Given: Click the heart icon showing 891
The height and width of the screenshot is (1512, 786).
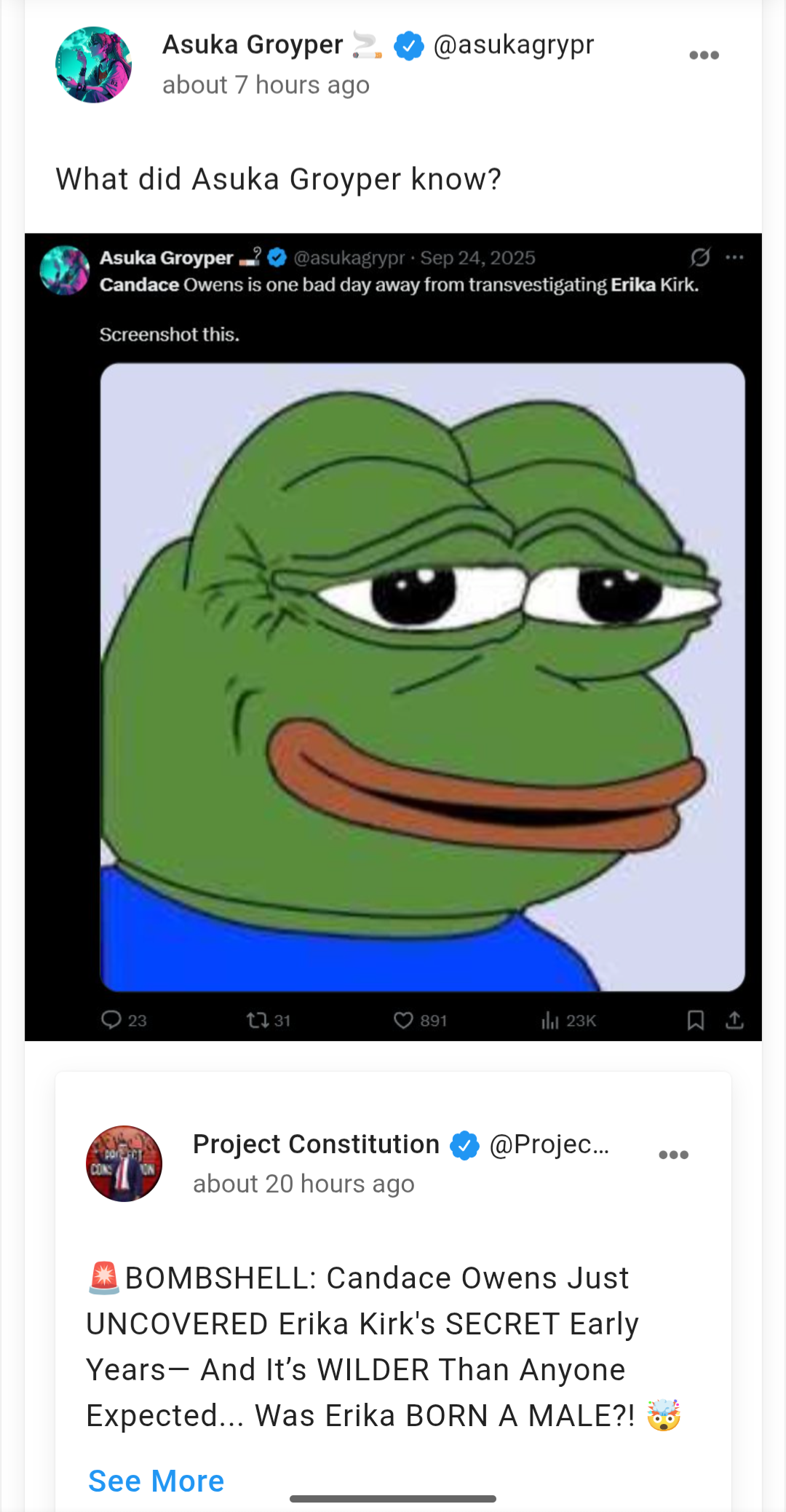Looking at the screenshot, I should [x=403, y=1021].
